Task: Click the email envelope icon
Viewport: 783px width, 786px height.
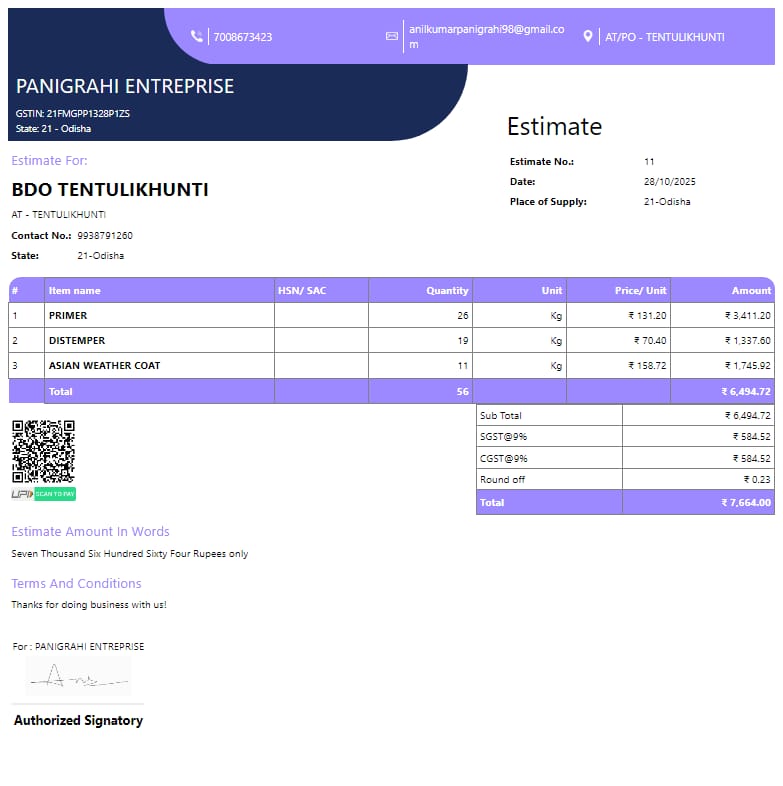Action: [x=392, y=37]
